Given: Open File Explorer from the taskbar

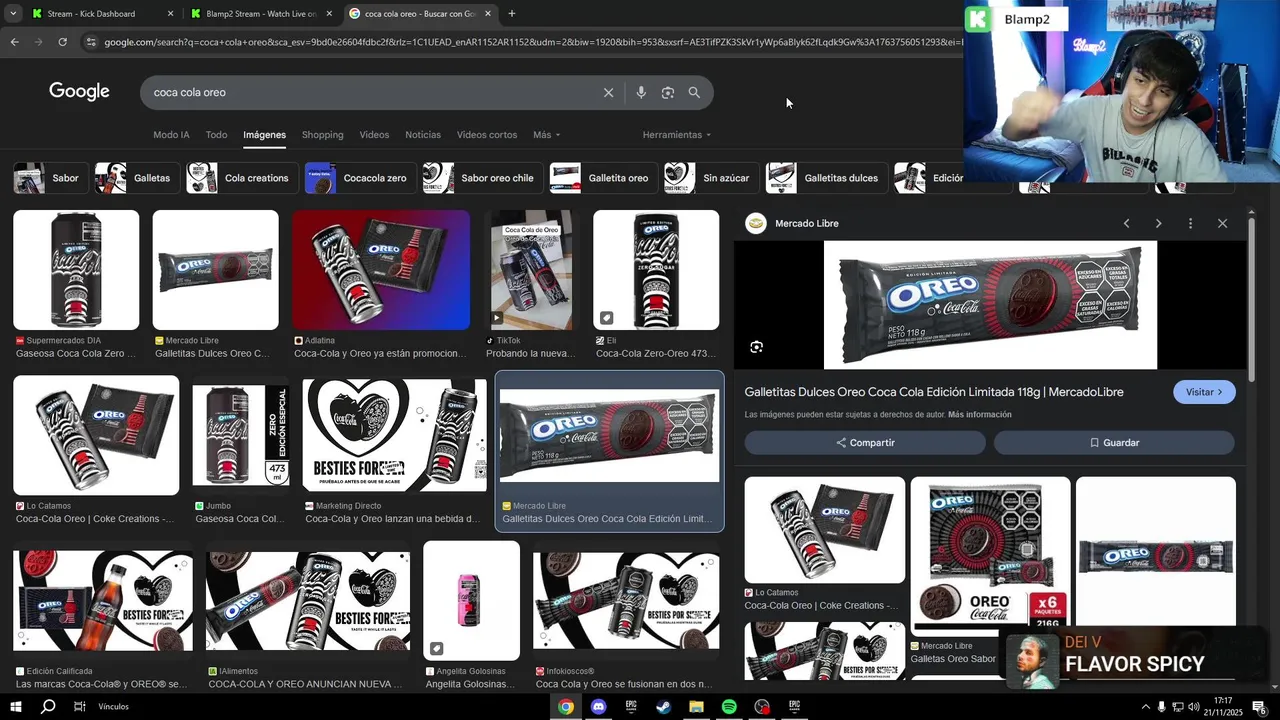Looking at the screenshot, I should click(696, 707).
